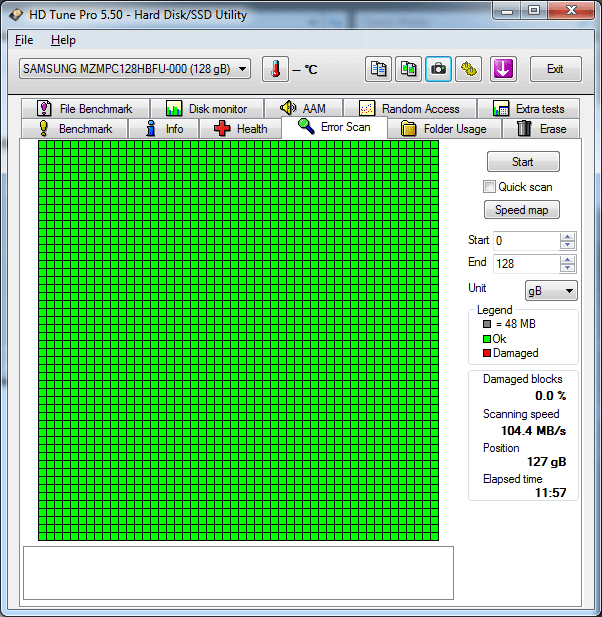602x617 pixels.
Task: Open the options wrench icon
Action: (x=469, y=69)
